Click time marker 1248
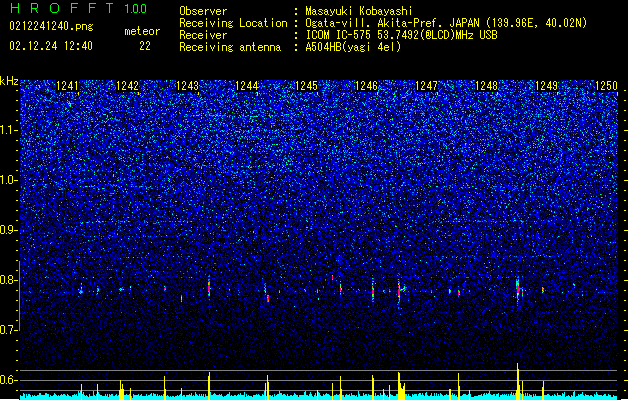Screen dimensions: 629x400 486,86
